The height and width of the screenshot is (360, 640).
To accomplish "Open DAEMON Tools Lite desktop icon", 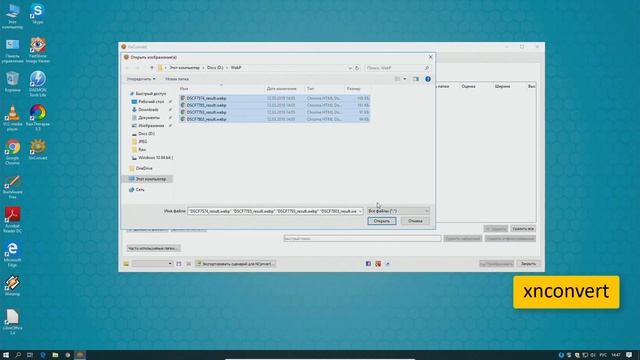I will coord(38,84).
